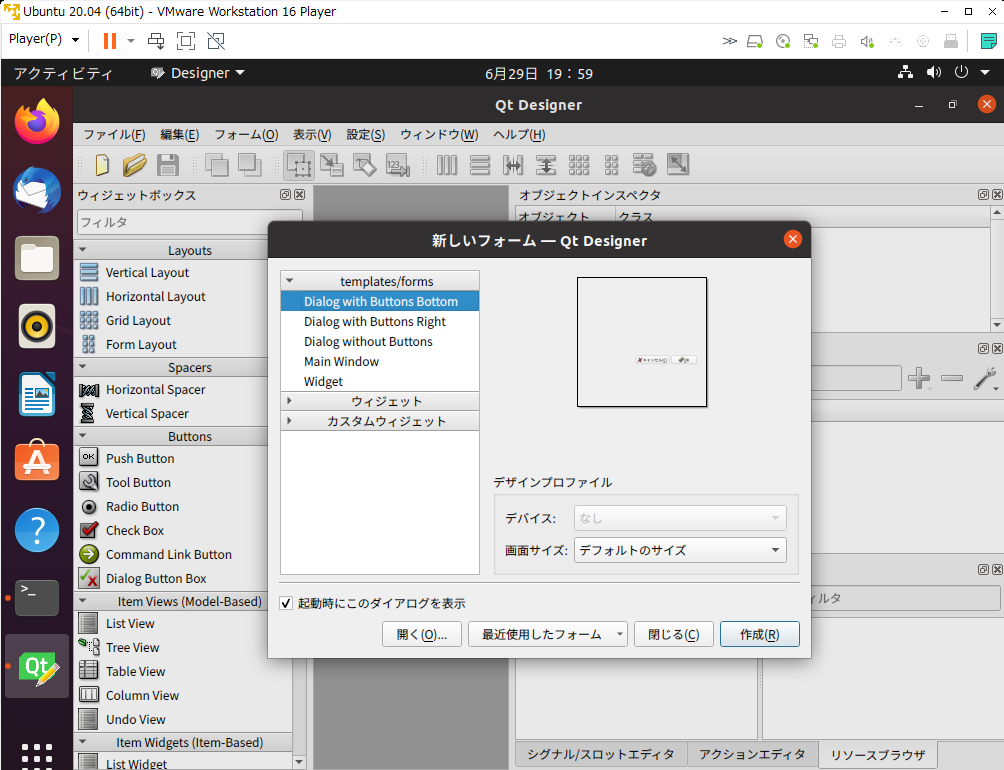The image size is (1004, 770).
Task: Select the Dialog with Buttons Right template
Action: [380, 321]
